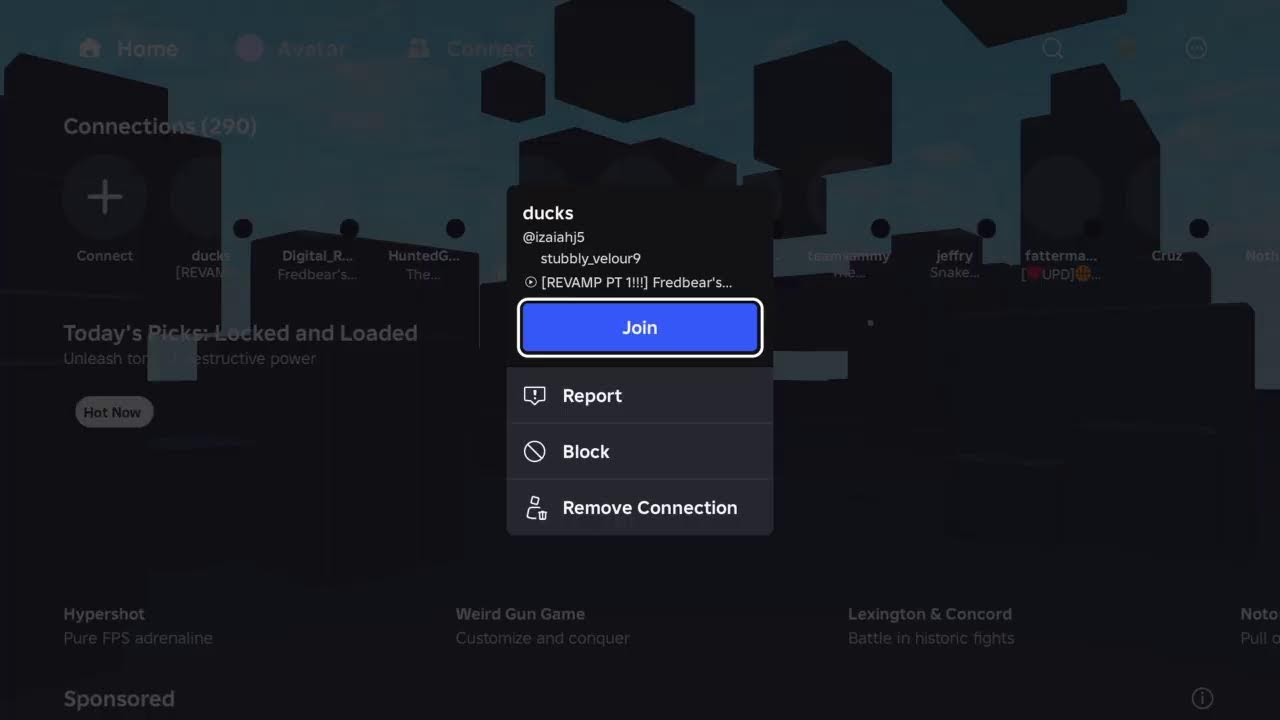Click the ducks name header in popup
Image resolution: width=1280 pixels, height=720 pixels.
point(548,213)
